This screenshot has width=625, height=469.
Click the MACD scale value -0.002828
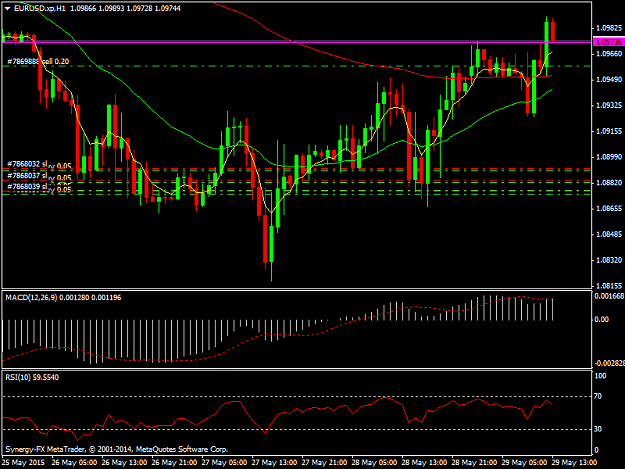(x=609, y=363)
